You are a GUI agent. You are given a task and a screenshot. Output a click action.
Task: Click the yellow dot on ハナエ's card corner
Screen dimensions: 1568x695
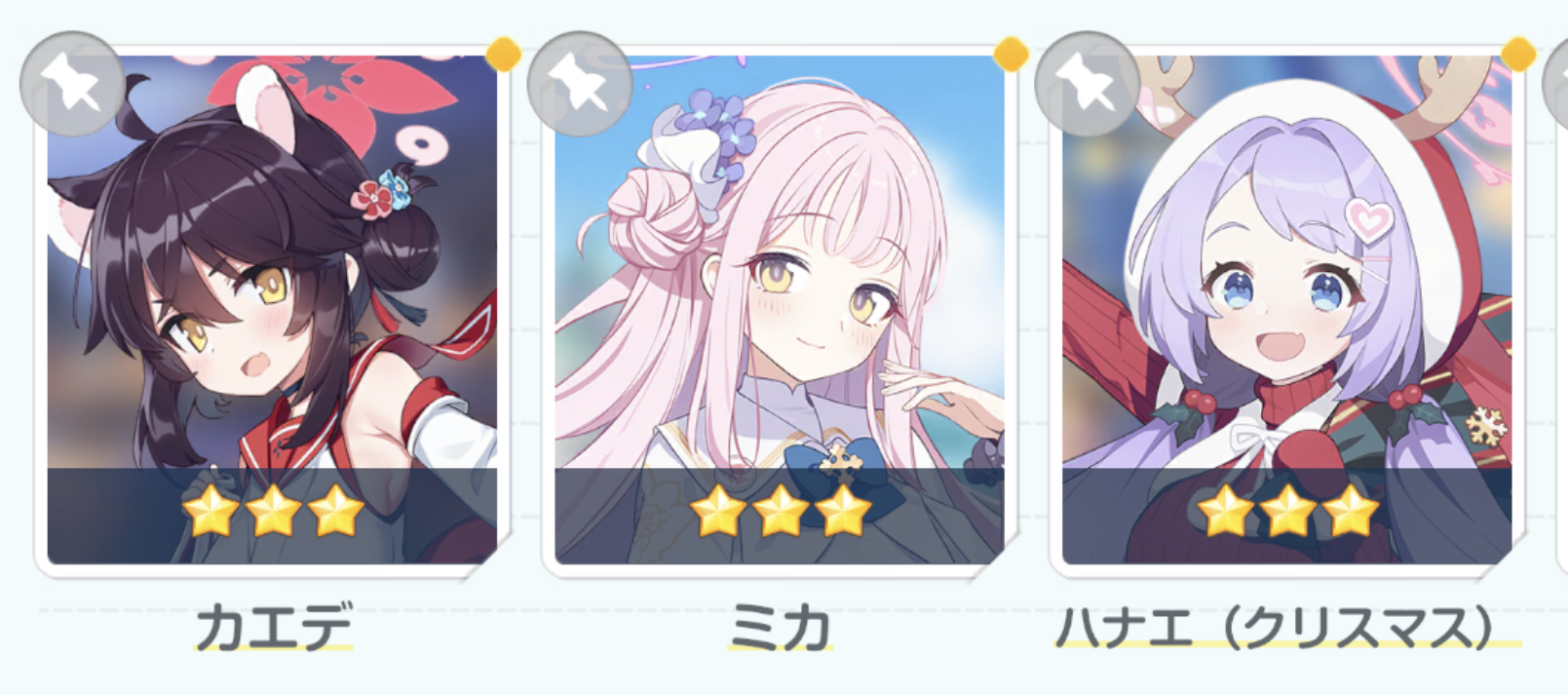pyautogui.click(x=1518, y=54)
